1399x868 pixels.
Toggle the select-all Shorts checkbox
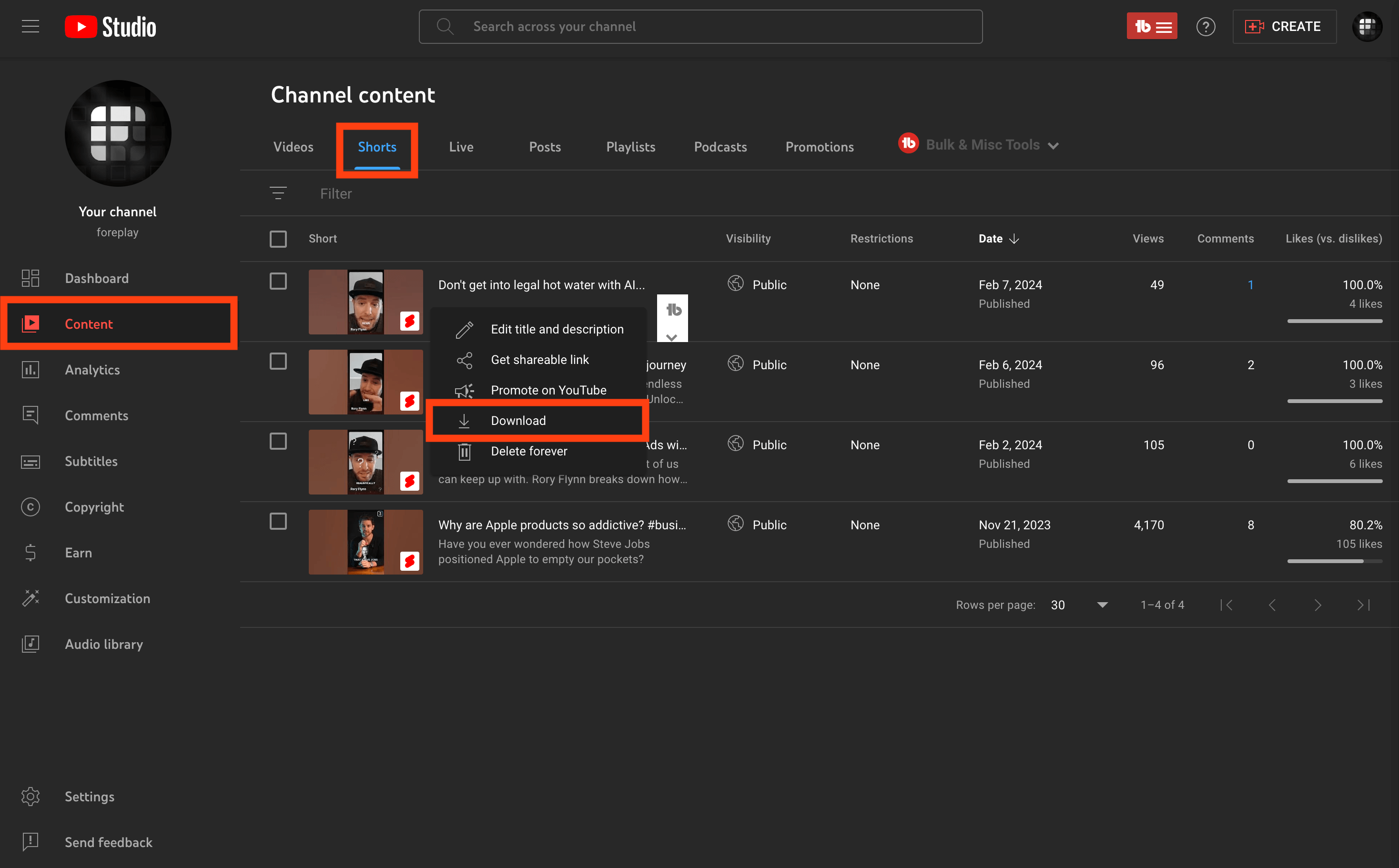point(278,239)
